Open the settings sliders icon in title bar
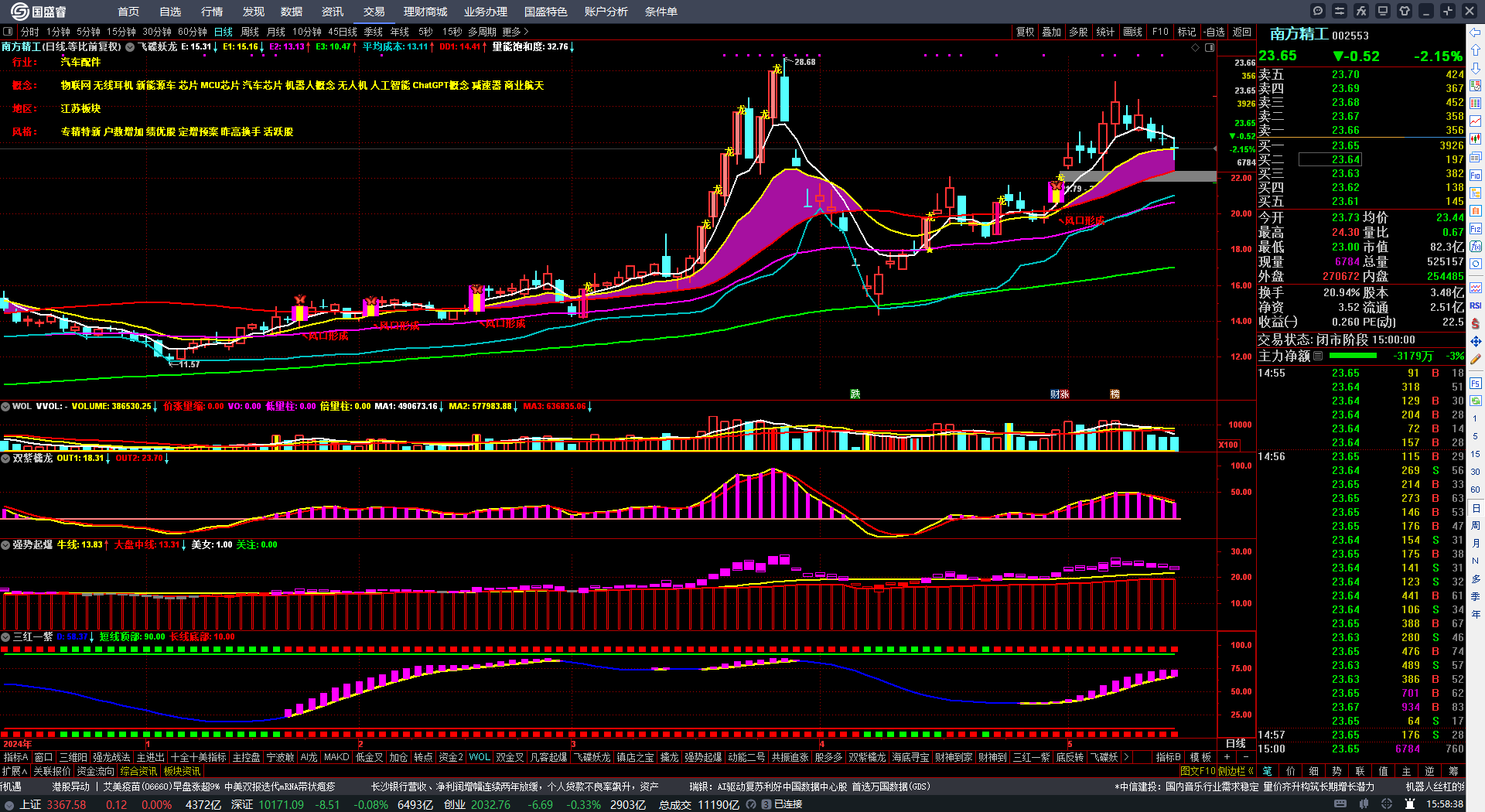Image resolution: width=1485 pixels, height=812 pixels. pos(1340,11)
